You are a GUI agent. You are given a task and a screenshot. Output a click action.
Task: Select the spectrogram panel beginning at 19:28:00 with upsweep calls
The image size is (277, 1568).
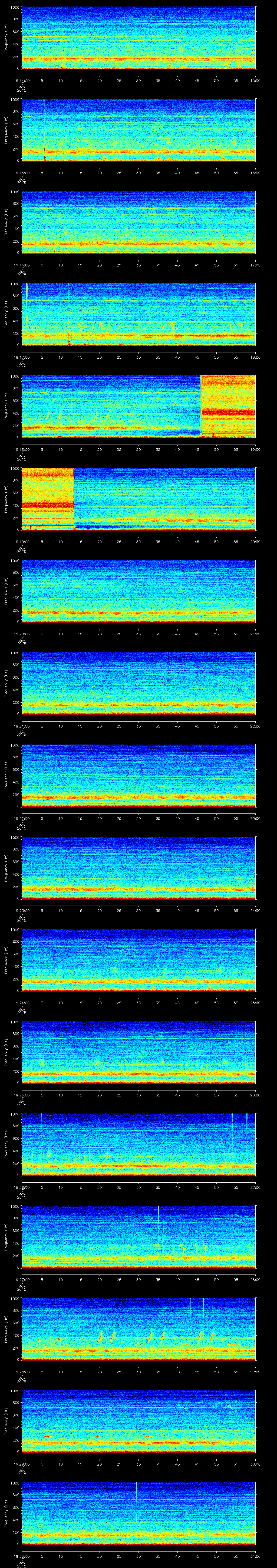(138, 1329)
